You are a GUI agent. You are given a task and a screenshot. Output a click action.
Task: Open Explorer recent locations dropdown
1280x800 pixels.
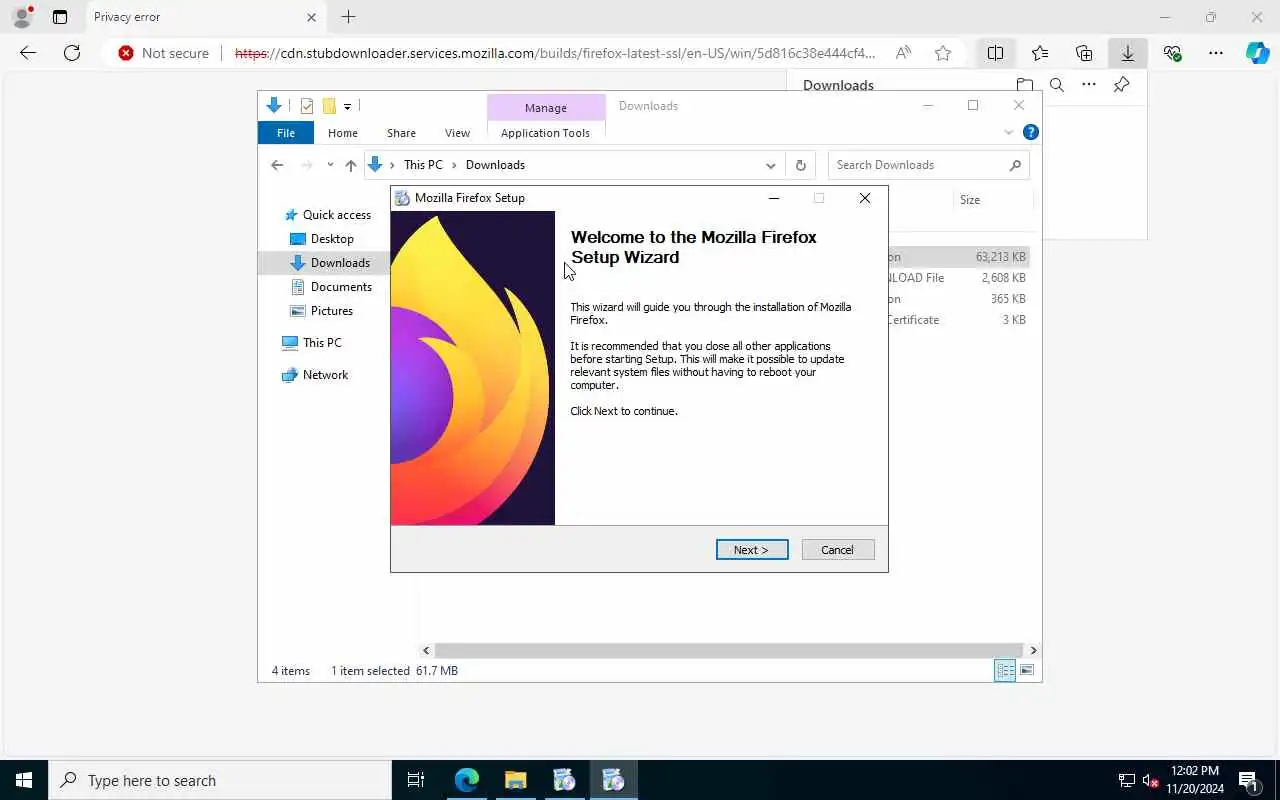(330, 165)
